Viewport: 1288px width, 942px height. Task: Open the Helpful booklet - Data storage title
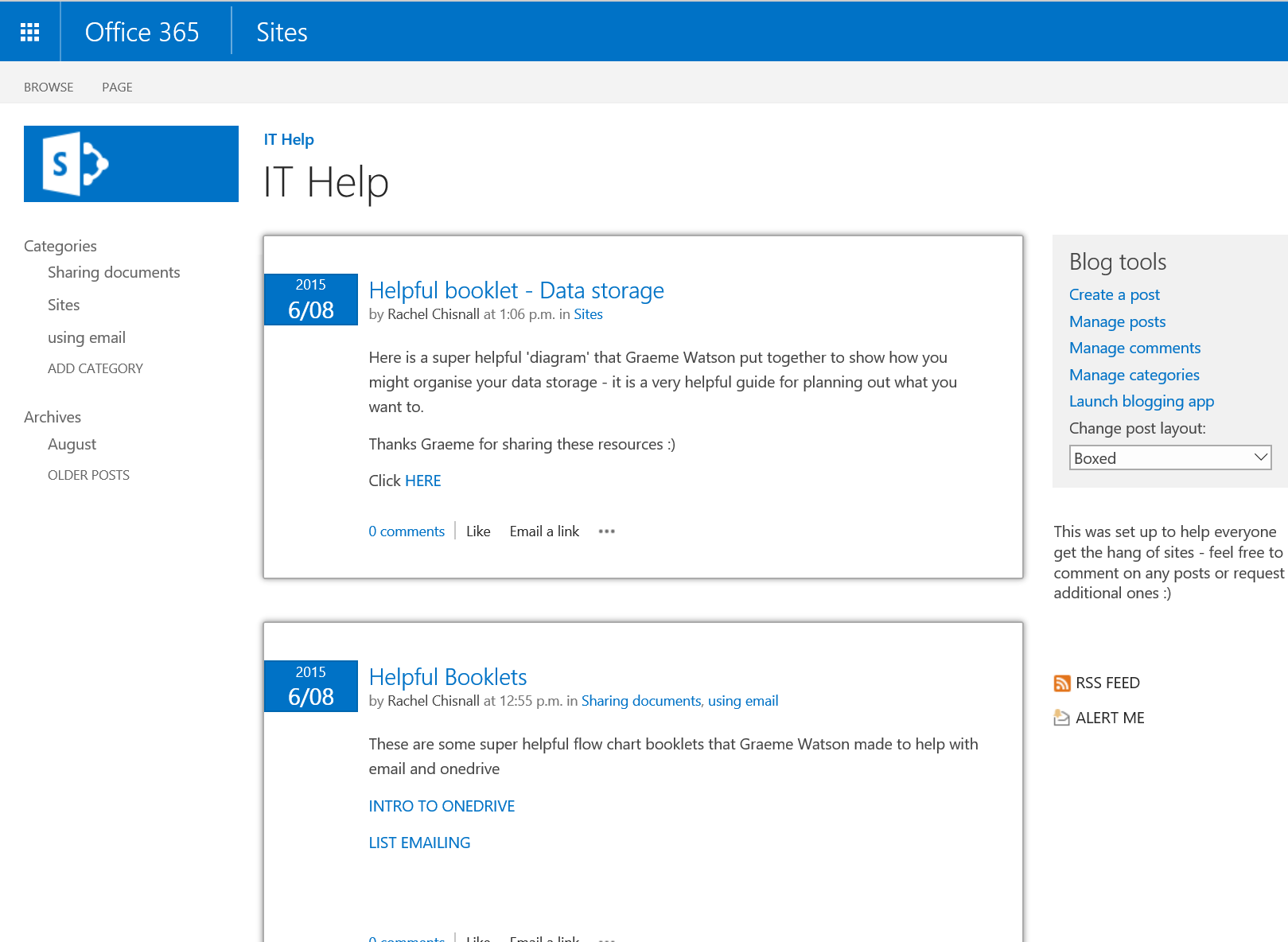pyautogui.click(x=516, y=290)
